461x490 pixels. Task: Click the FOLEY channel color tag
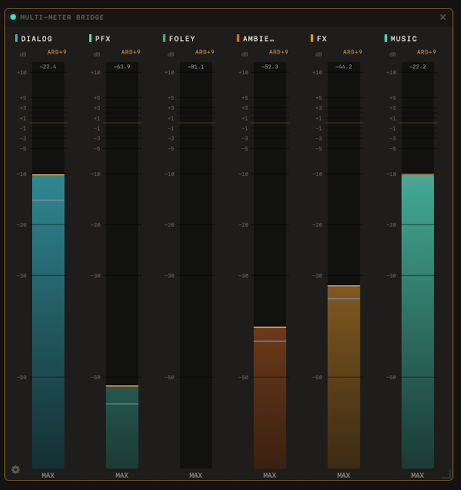point(164,38)
